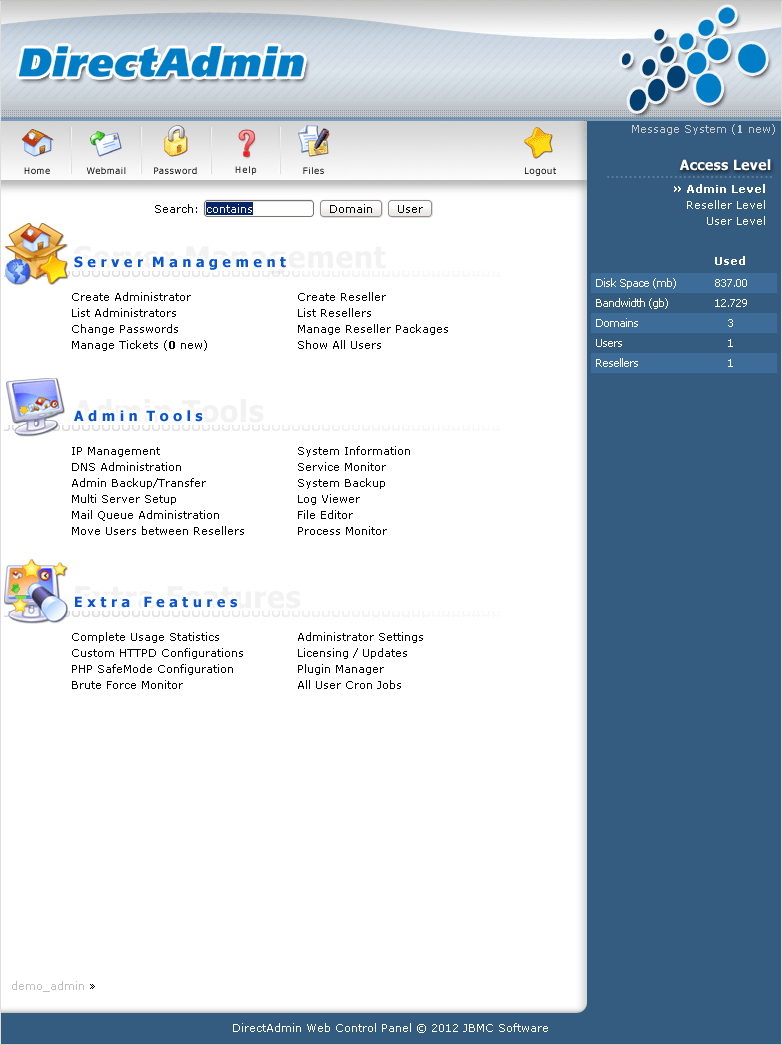Open Manage Tickets
The height and width of the screenshot is (1045, 782).
[139, 345]
